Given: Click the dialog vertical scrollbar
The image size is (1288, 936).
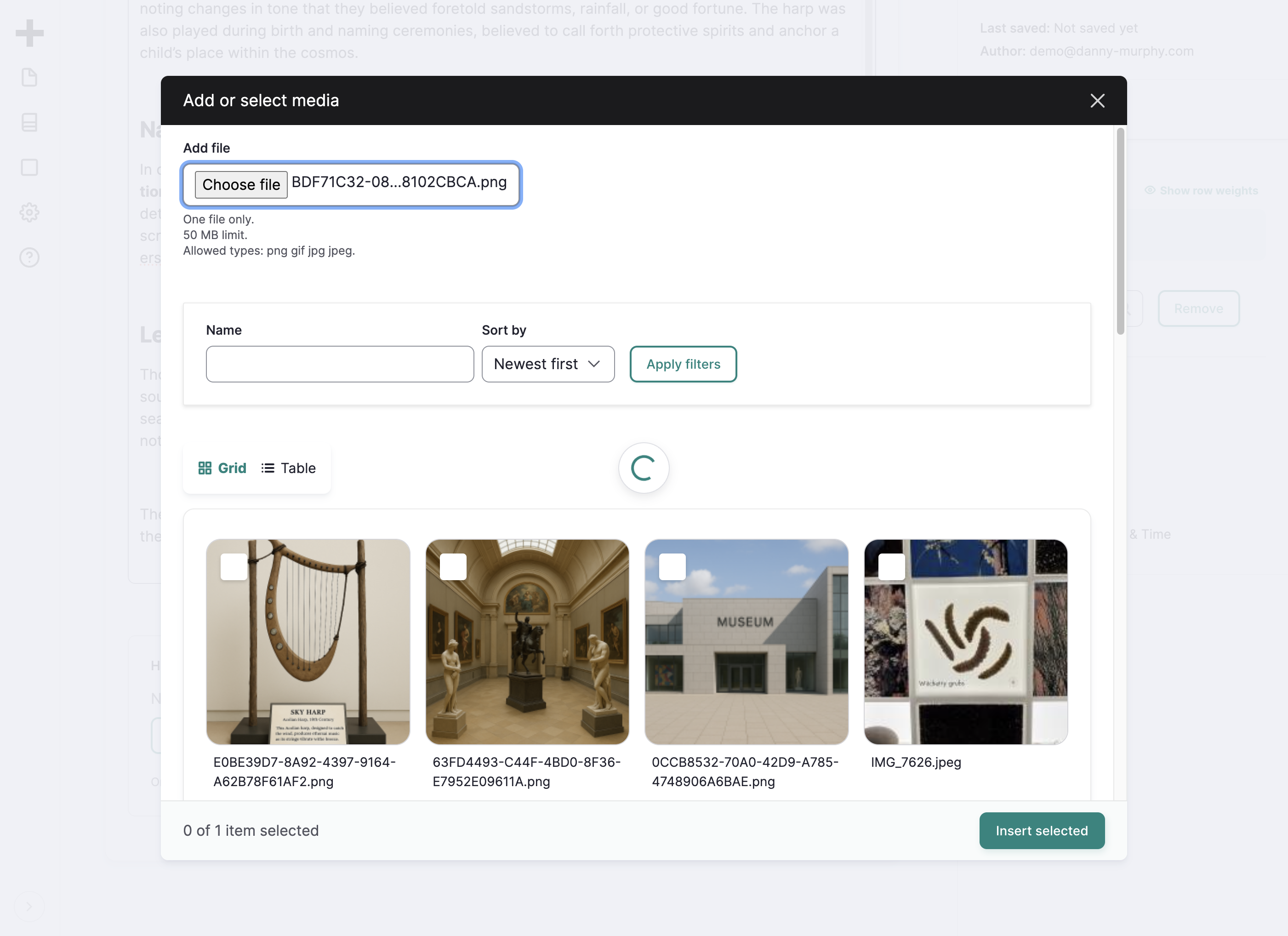Looking at the screenshot, I should pos(1120,231).
